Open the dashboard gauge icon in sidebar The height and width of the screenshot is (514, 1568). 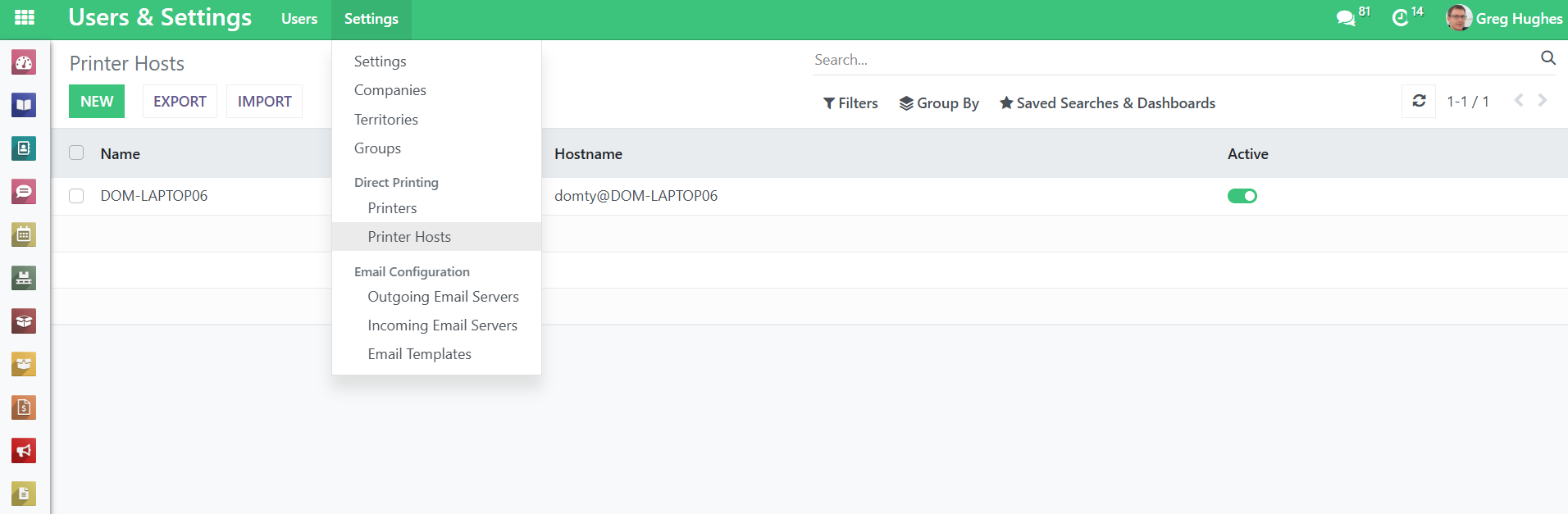[24, 62]
